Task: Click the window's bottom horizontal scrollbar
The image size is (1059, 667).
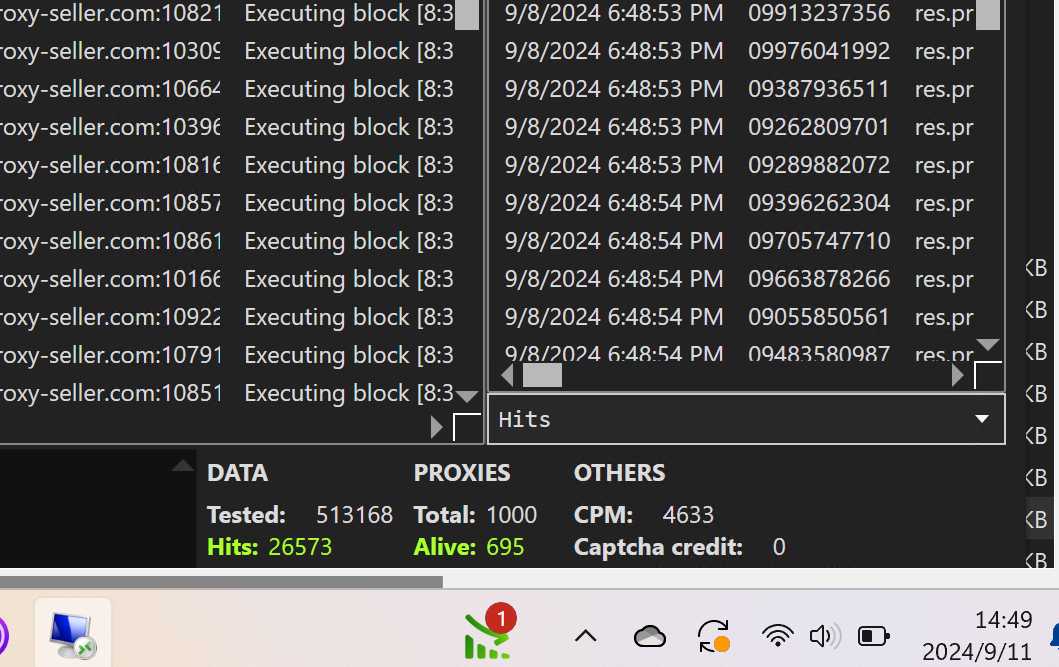Action: (221, 581)
